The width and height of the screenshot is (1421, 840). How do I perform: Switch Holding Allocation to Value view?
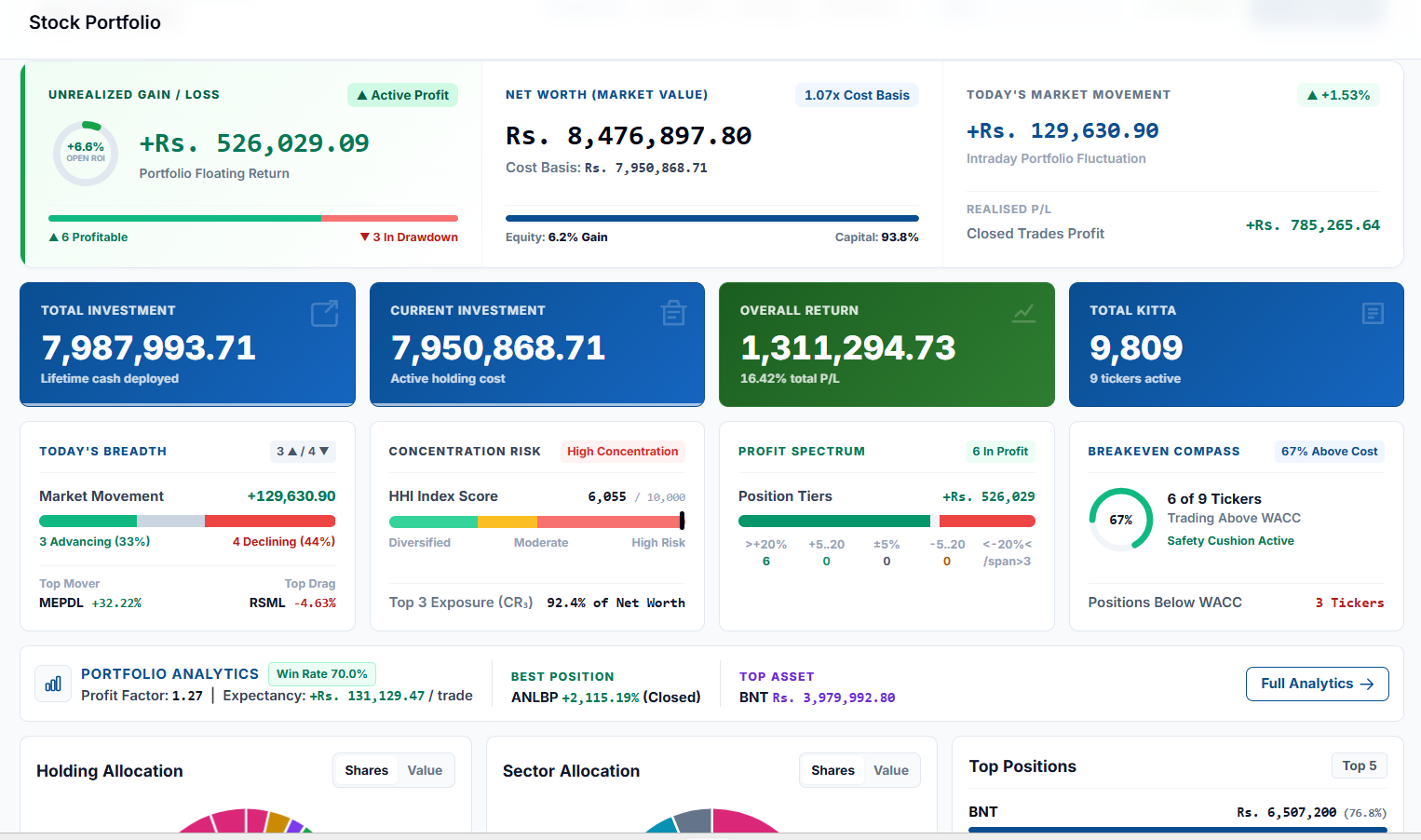pyautogui.click(x=425, y=770)
